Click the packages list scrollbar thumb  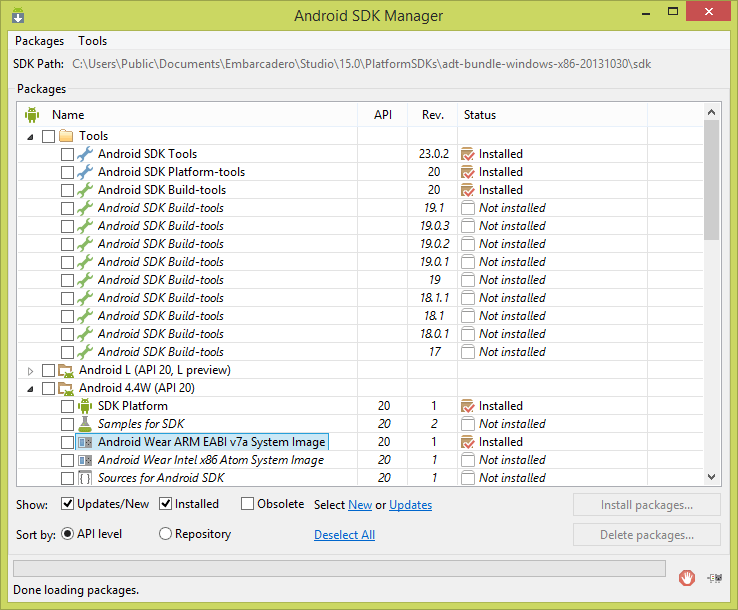(711, 180)
